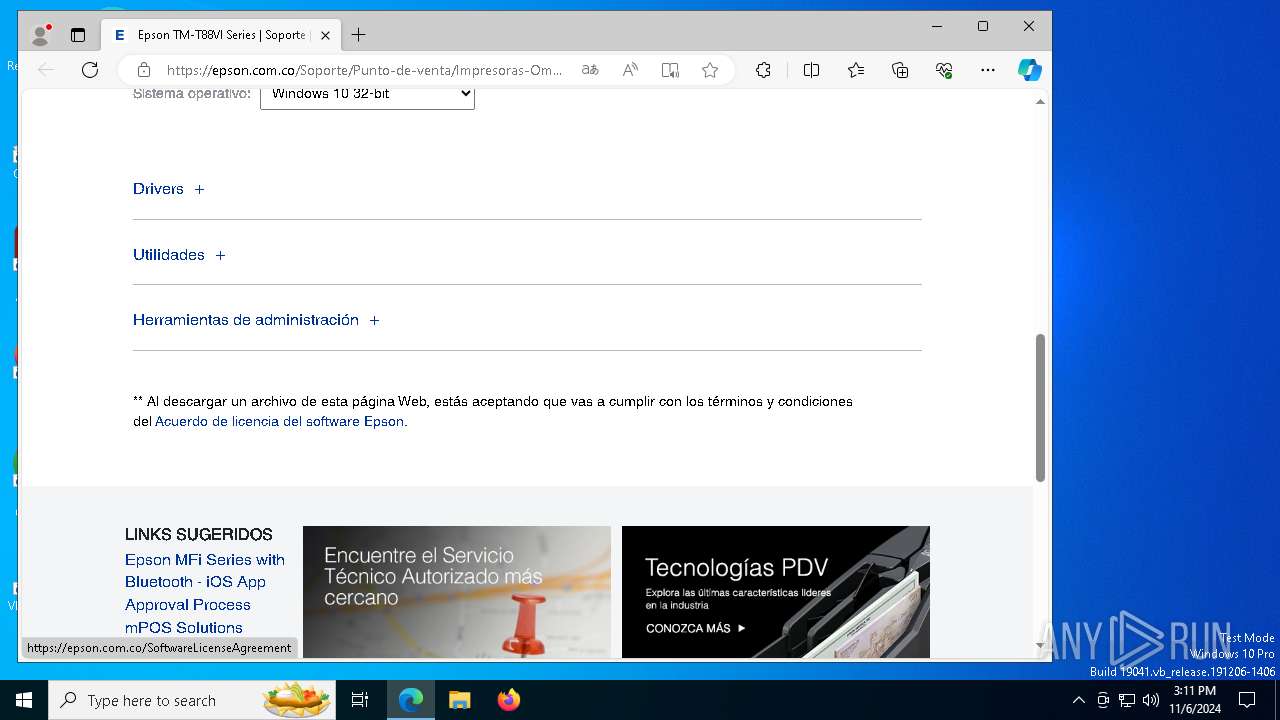The height and width of the screenshot is (720, 1280).
Task: Show hidden system tray icons
Action: 1078,700
